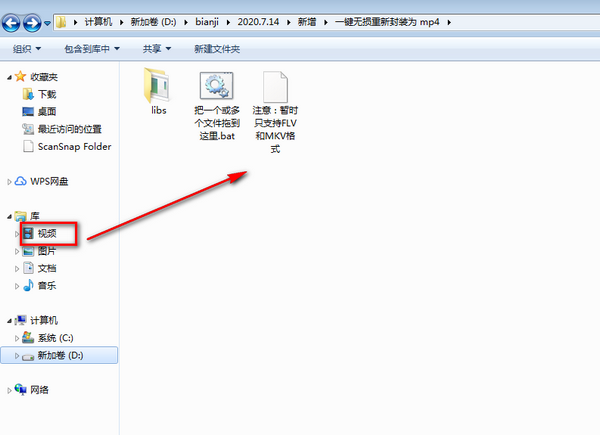Open 最近访问的位置 in favorites
600x435 pixels.
70,129
